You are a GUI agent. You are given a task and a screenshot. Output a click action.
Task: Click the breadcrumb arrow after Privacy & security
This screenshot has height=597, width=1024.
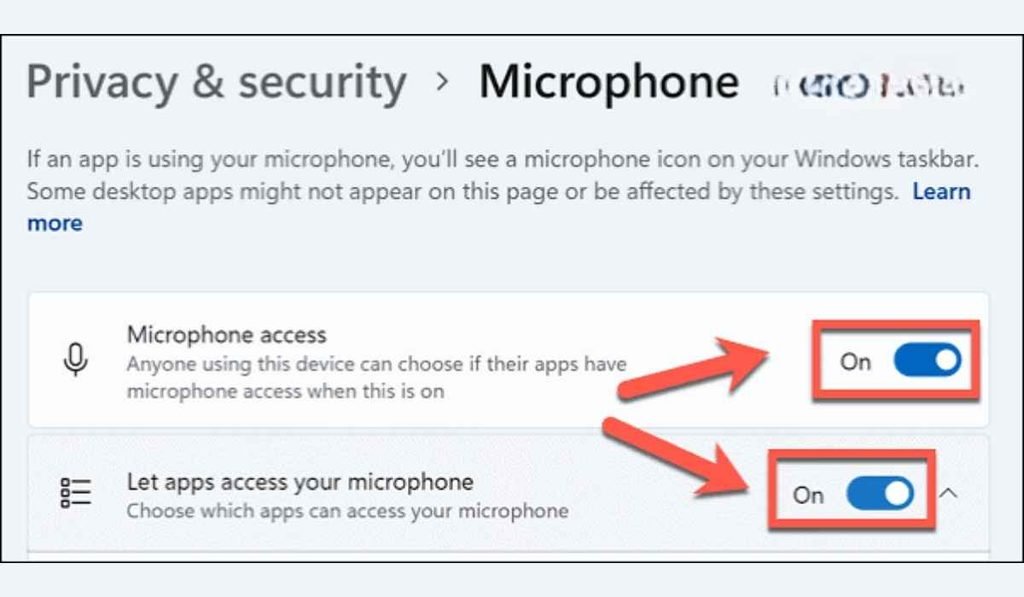point(443,82)
